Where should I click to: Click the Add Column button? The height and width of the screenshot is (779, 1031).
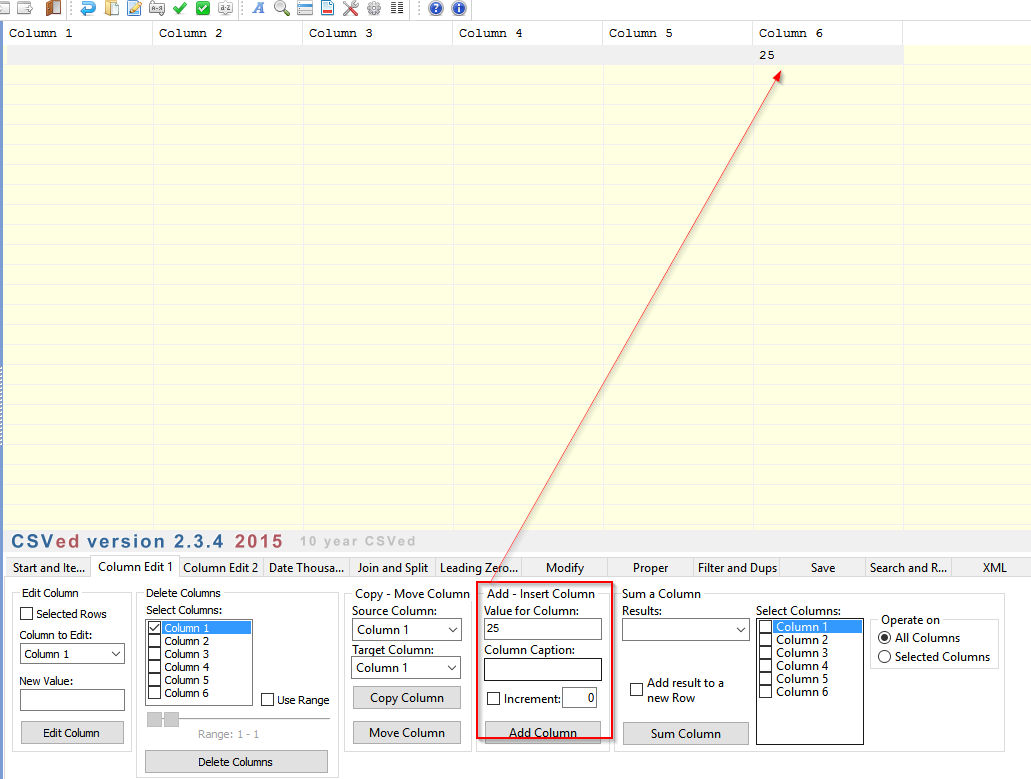click(x=543, y=732)
